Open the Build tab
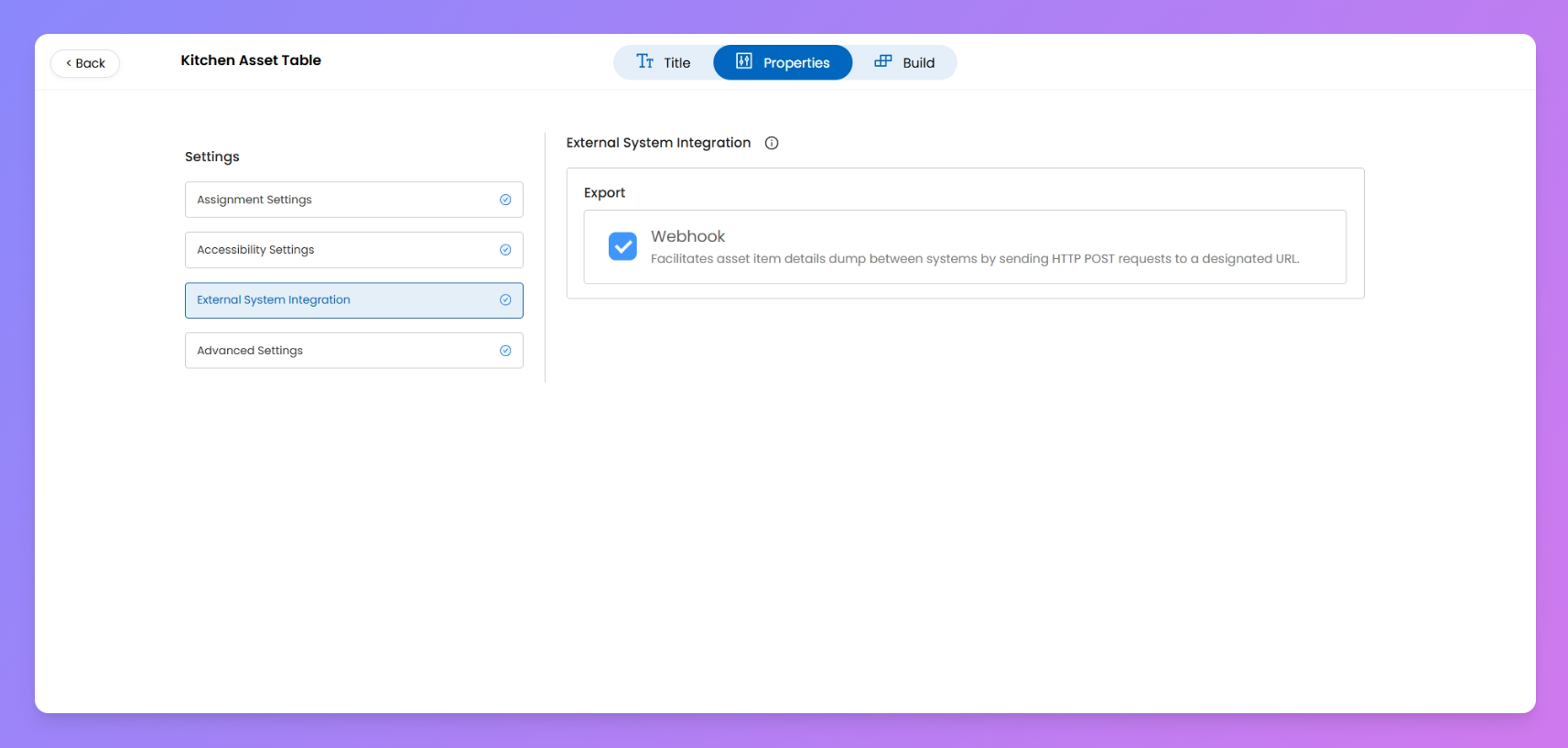Screen dimensions: 1568x748 (x=918, y=63)
